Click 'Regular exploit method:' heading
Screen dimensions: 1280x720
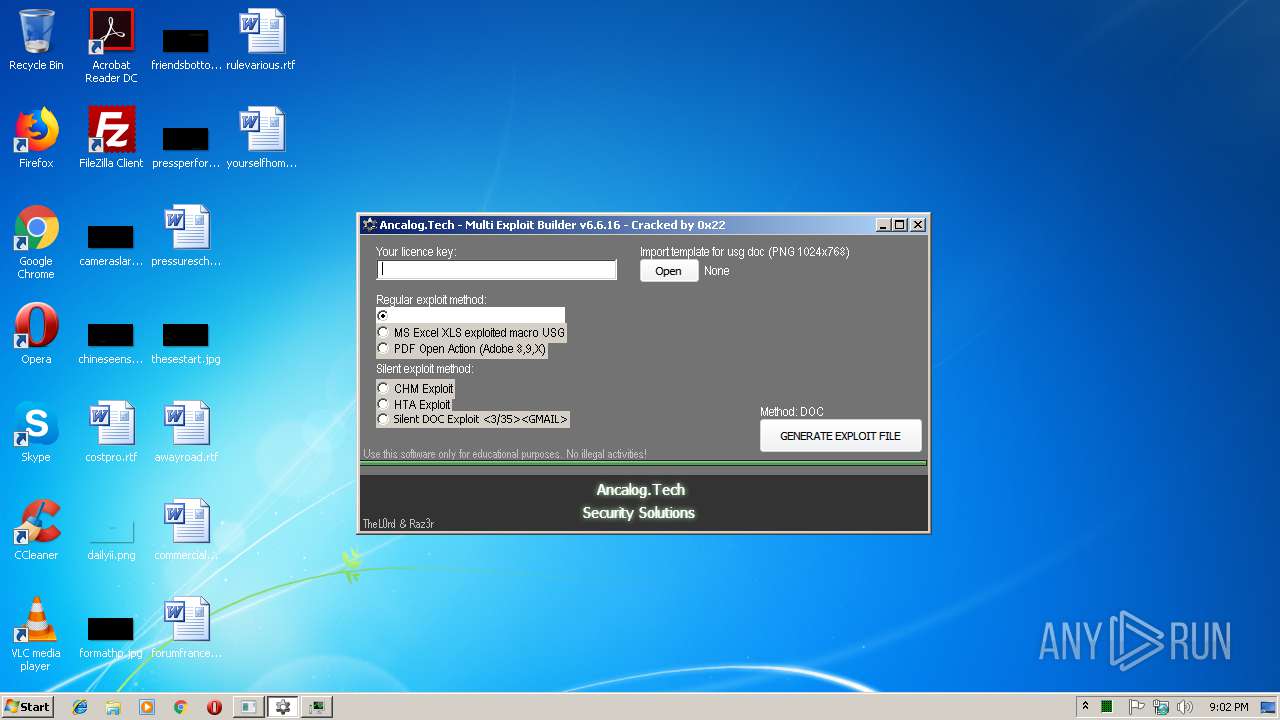pos(431,300)
